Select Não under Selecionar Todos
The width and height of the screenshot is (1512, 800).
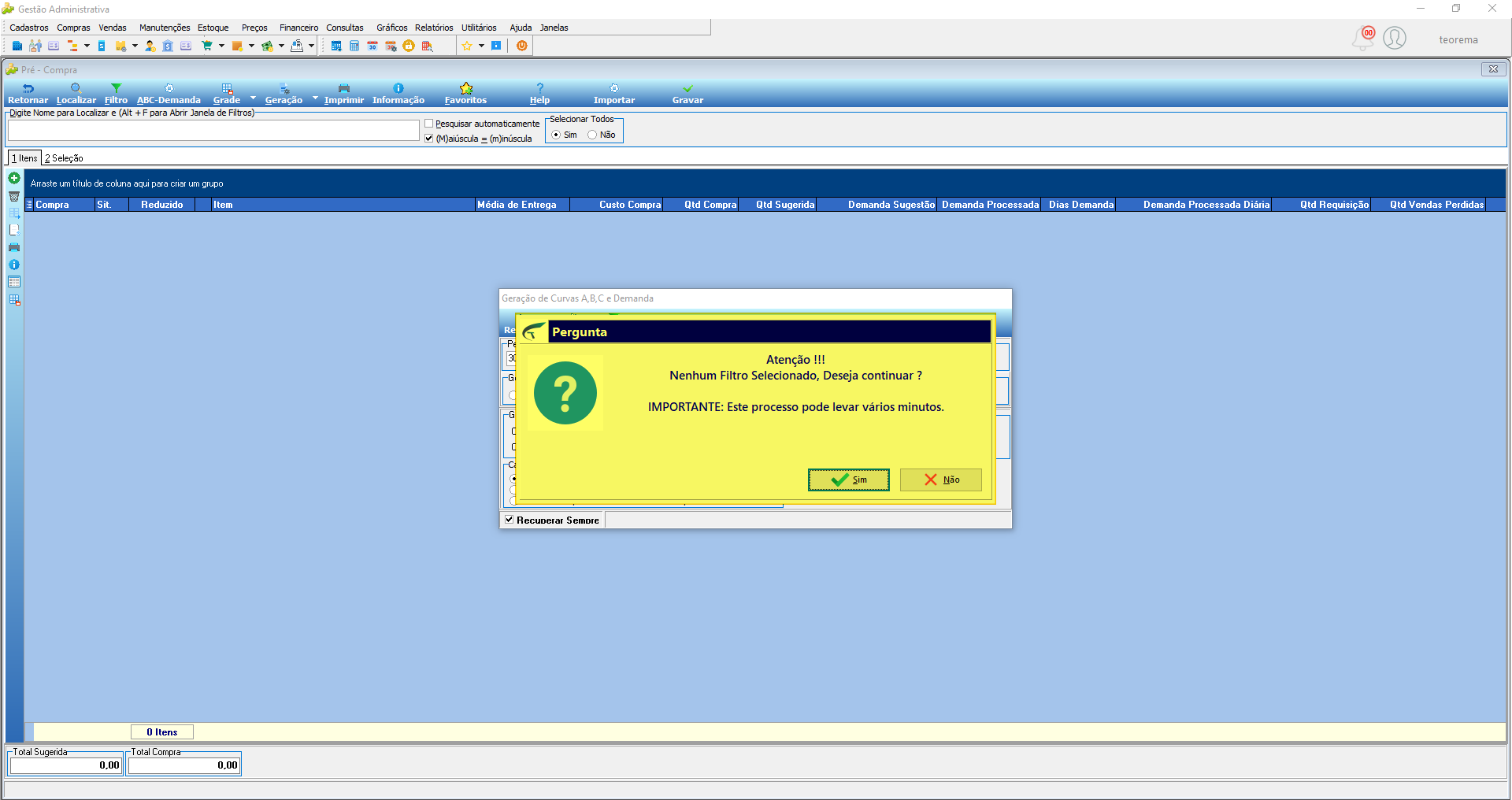coord(592,135)
